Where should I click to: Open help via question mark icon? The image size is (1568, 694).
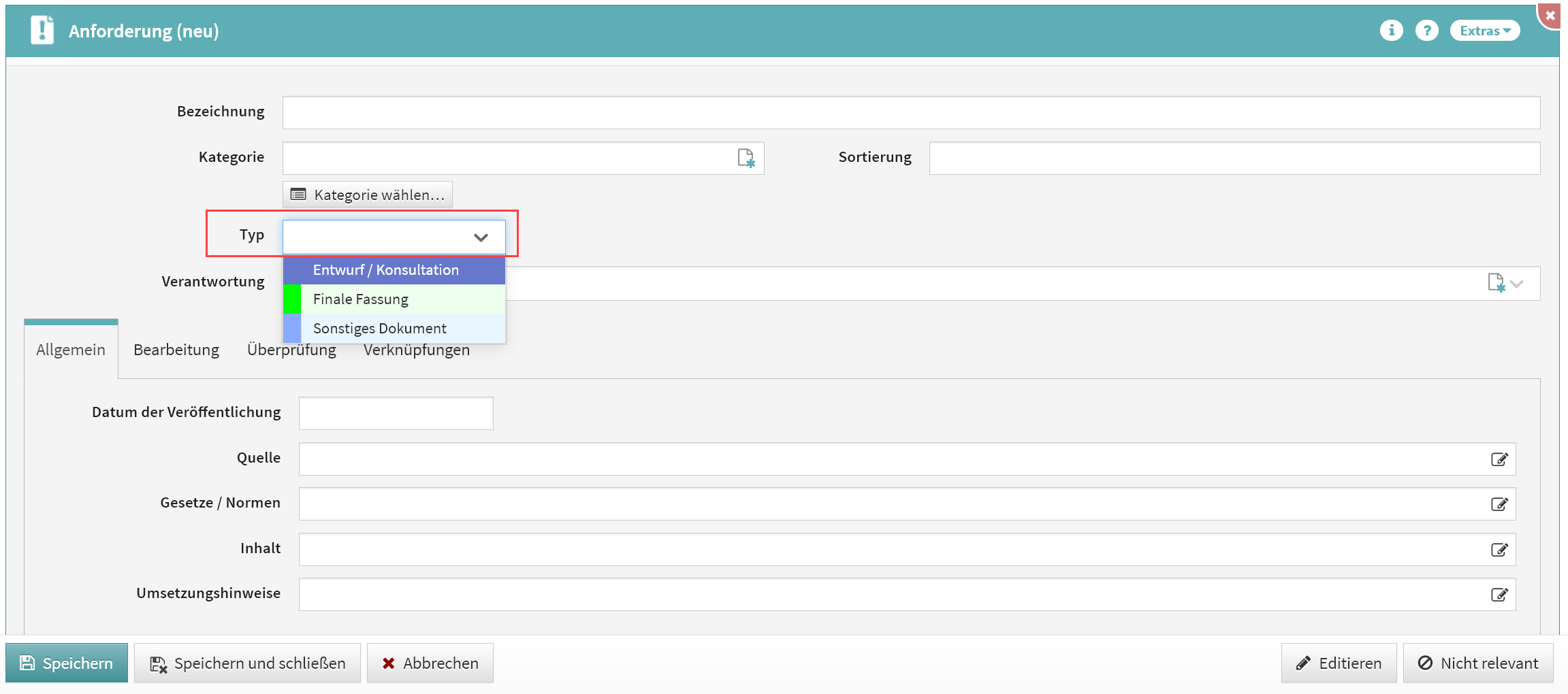click(1426, 31)
